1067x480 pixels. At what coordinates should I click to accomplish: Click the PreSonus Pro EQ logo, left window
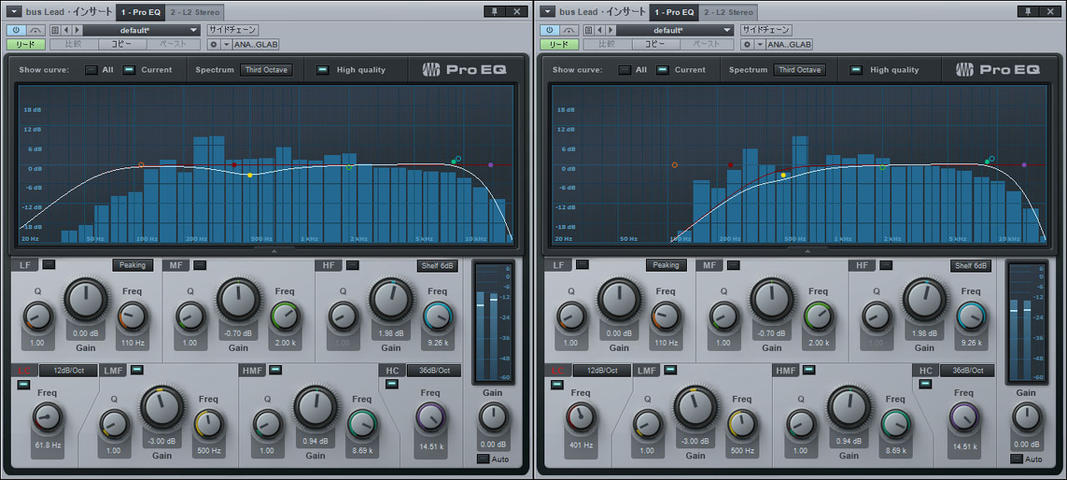(x=464, y=69)
